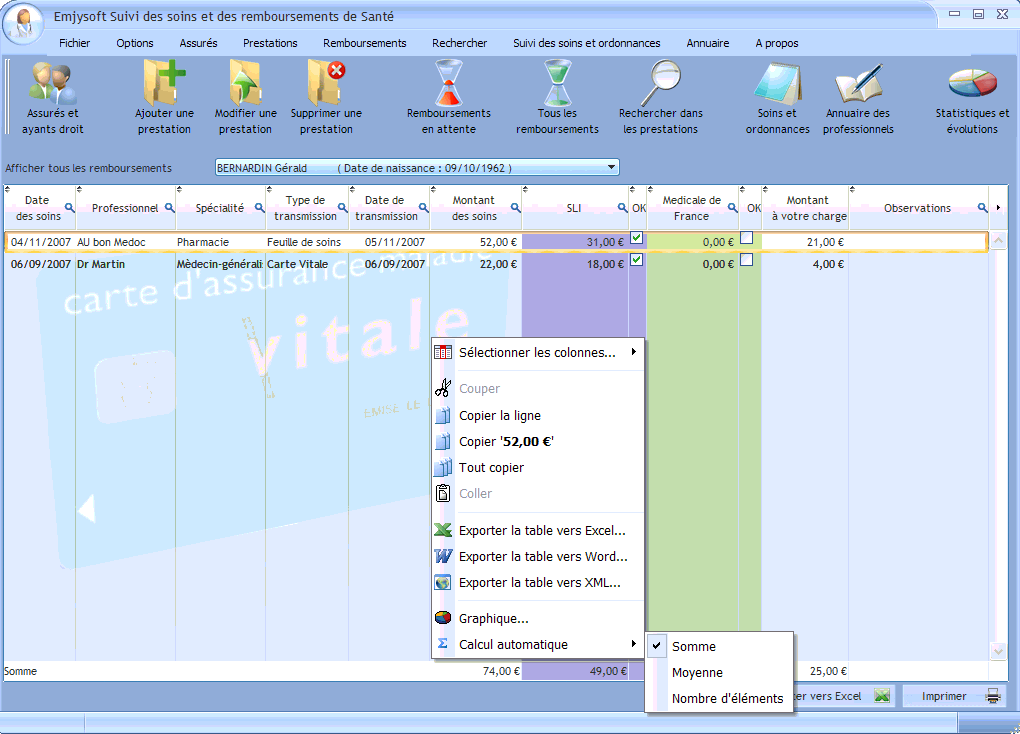Click search icon in Observations header

(x=982, y=208)
